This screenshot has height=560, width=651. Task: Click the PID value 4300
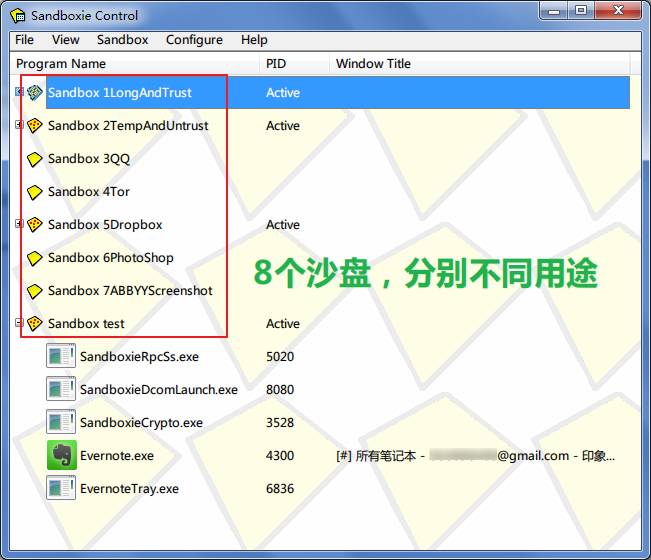(x=280, y=456)
